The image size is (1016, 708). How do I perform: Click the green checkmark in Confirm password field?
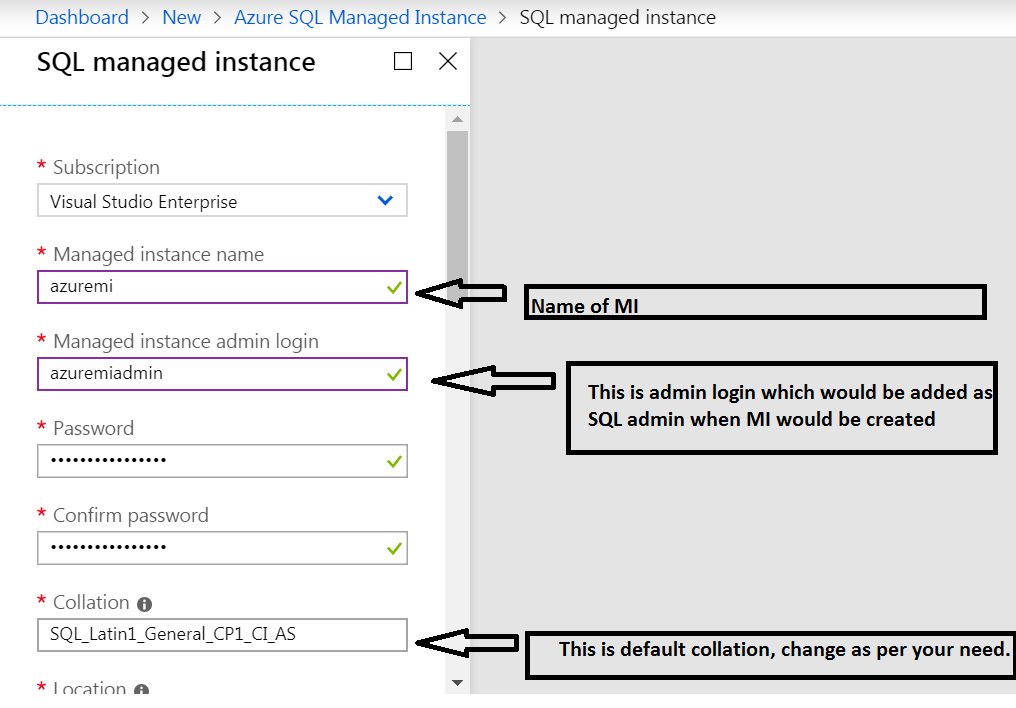394,549
